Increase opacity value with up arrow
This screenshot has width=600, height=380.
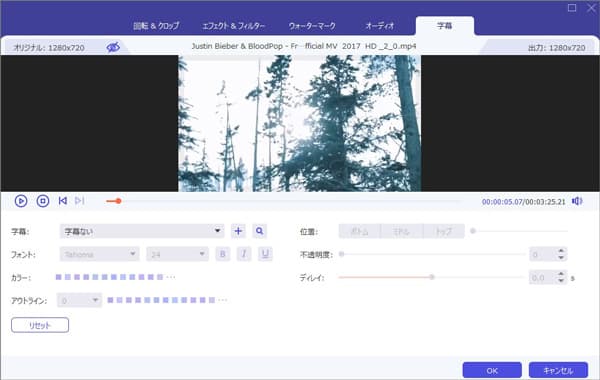pos(561,251)
